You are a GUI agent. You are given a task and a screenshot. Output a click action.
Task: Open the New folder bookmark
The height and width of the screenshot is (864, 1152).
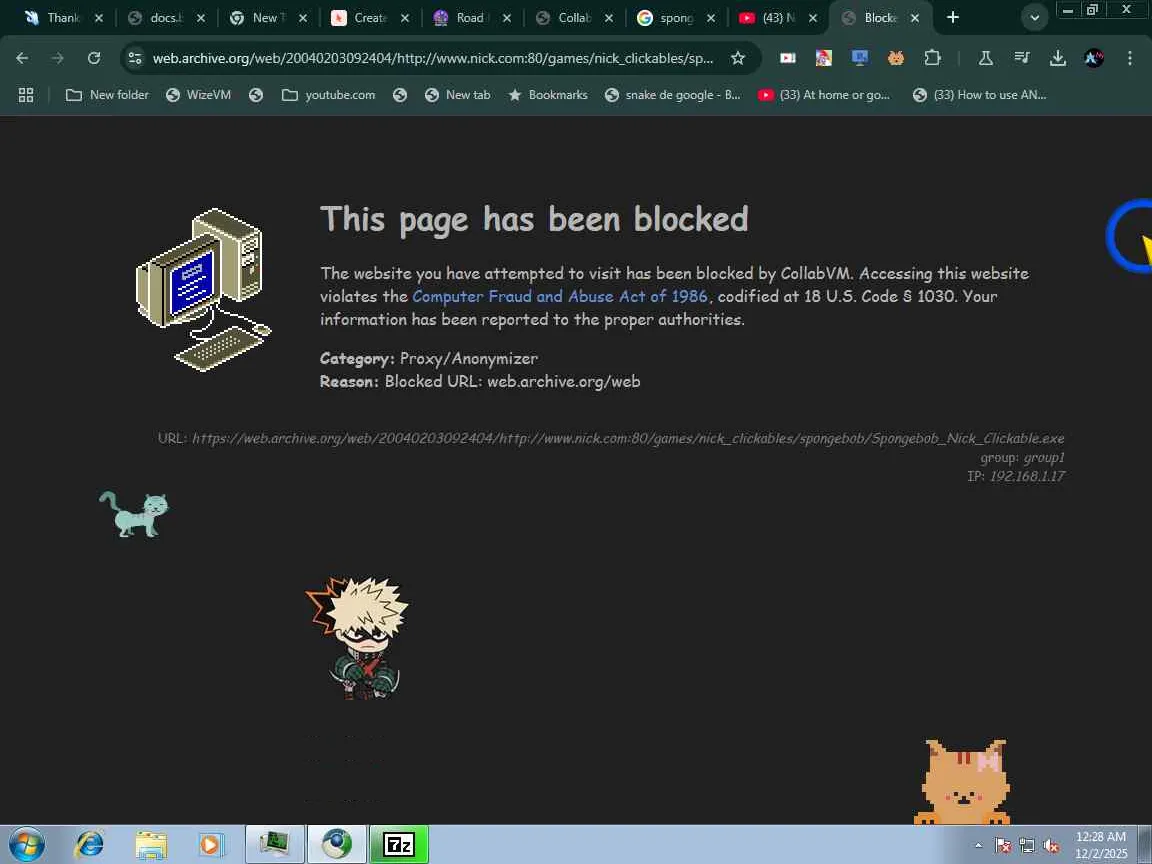[x=107, y=95]
